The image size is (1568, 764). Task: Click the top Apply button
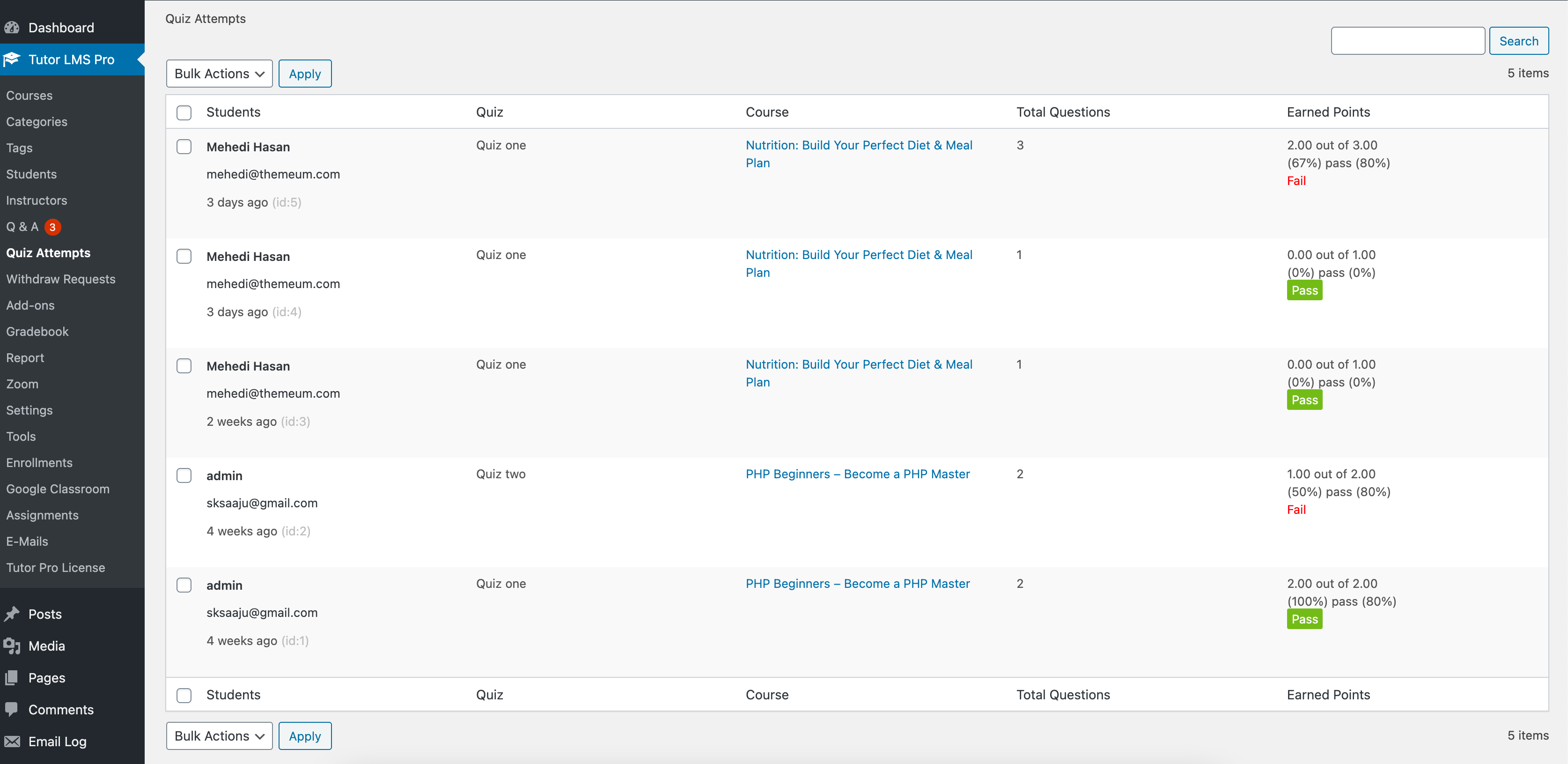(x=305, y=74)
